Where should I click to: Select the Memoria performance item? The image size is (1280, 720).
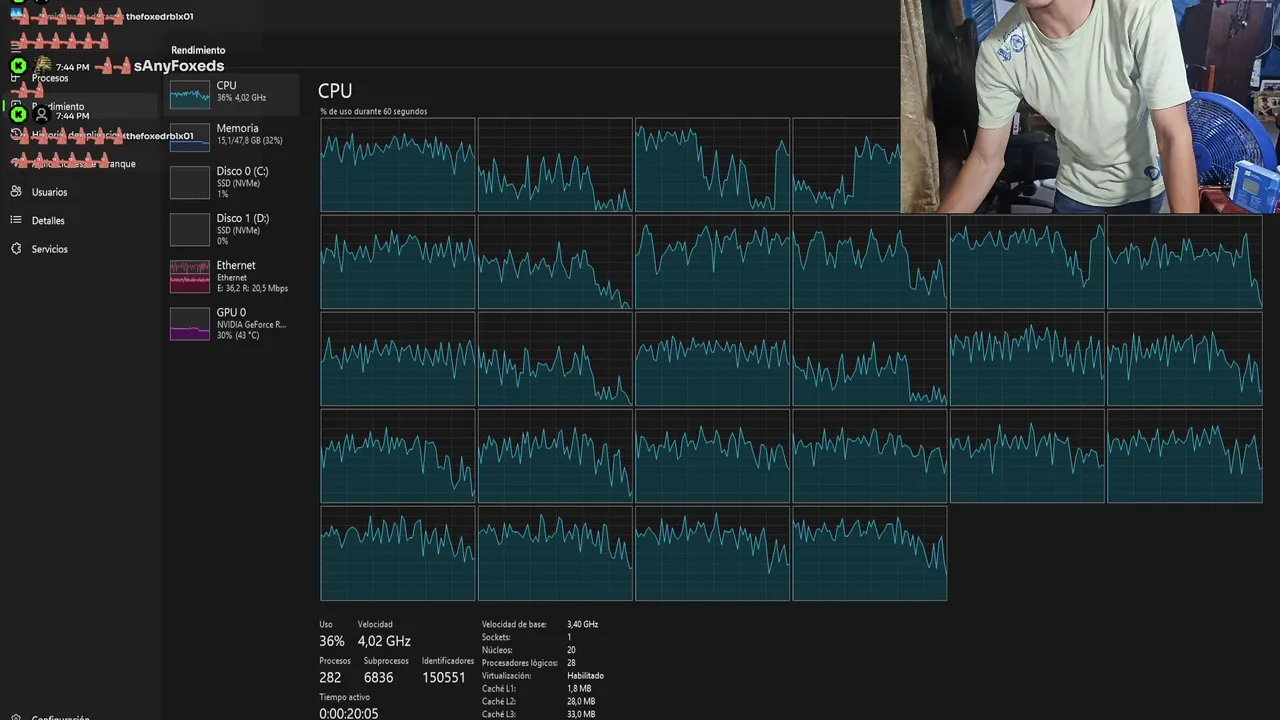click(x=232, y=137)
